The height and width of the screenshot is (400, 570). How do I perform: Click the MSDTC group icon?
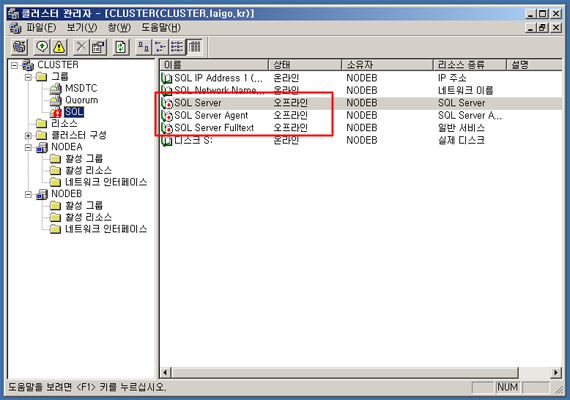pos(56,88)
